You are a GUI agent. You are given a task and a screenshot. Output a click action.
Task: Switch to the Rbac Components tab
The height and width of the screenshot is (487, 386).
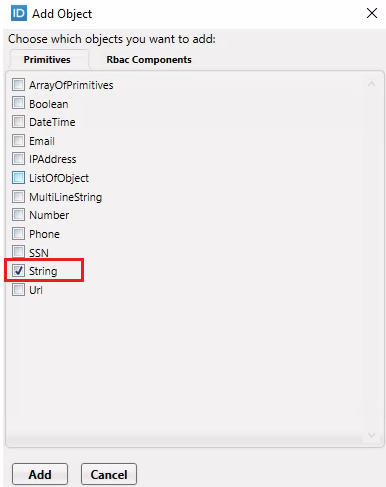pyautogui.click(x=149, y=60)
